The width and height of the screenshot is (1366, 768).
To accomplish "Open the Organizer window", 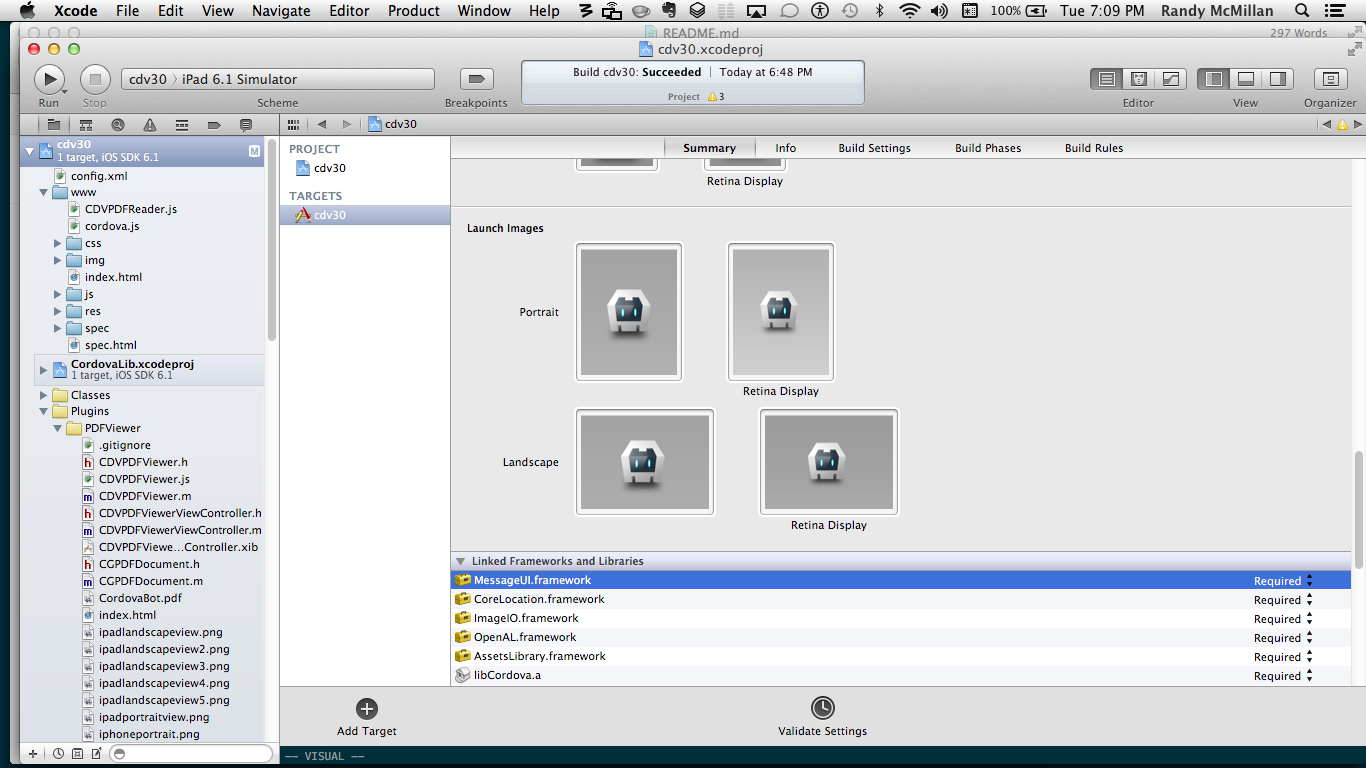I will (x=1330, y=79).
